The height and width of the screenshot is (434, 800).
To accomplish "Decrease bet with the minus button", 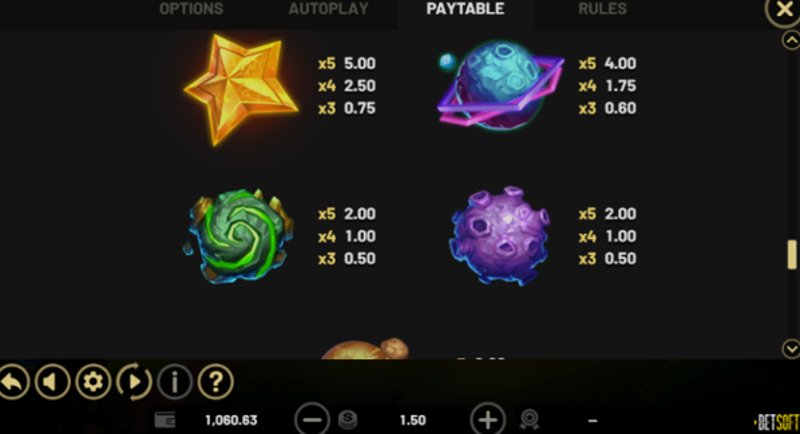I will pos(312,420).
